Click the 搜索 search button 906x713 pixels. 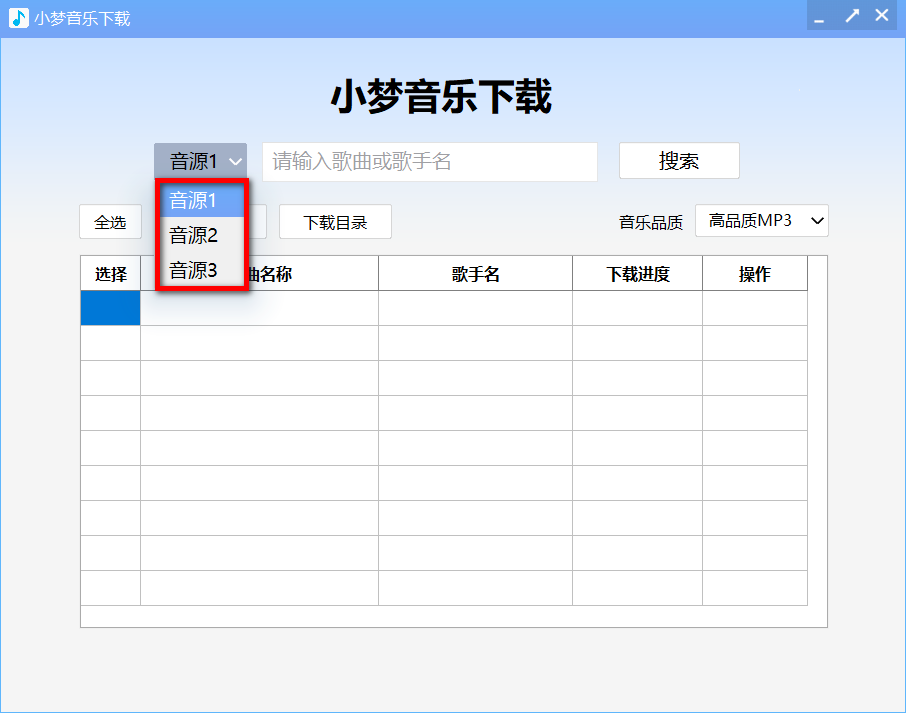[x=679, y=160]
